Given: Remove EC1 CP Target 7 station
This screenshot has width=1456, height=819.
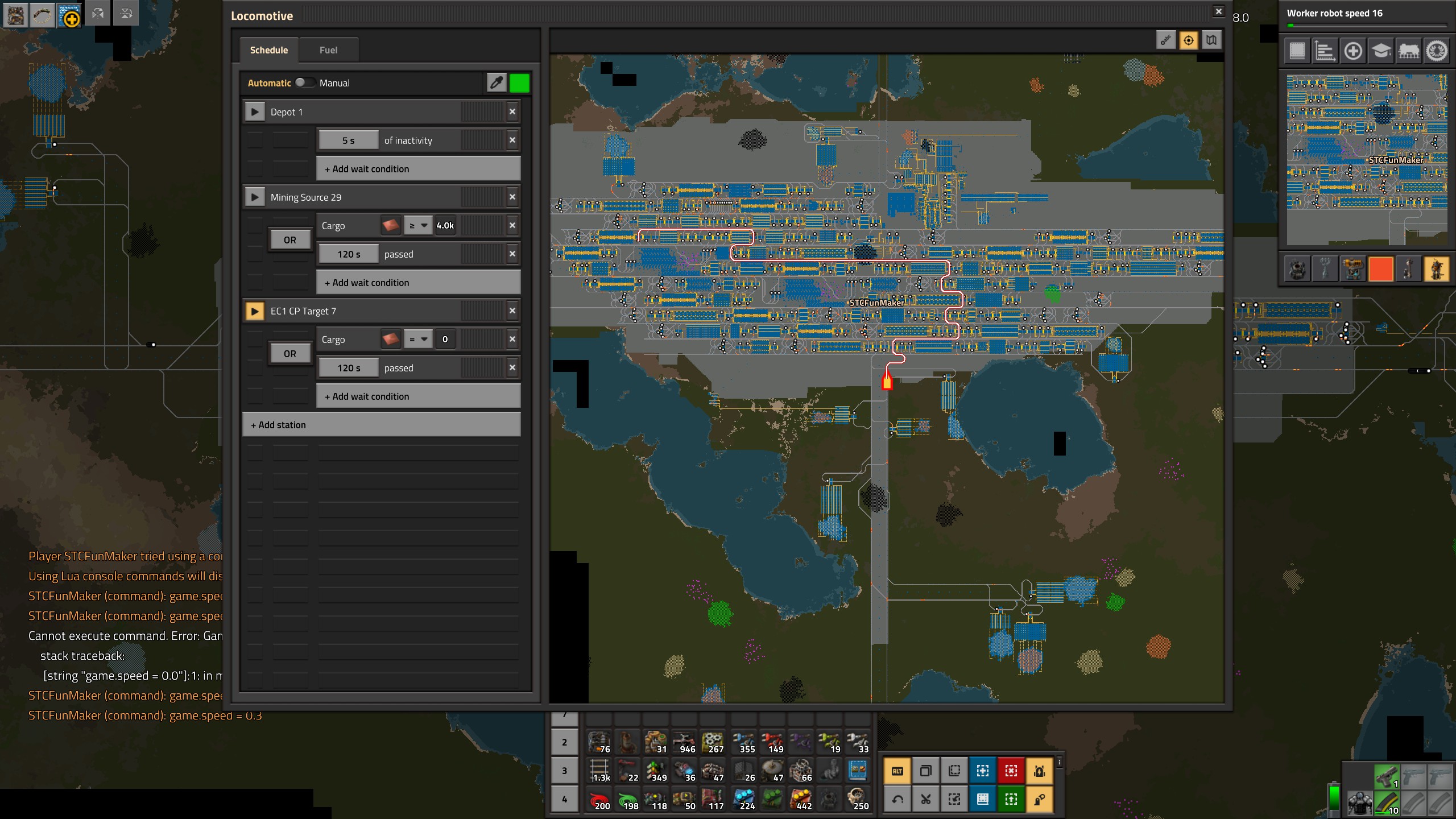Looking at the screenshot, I should coord(512,311).
